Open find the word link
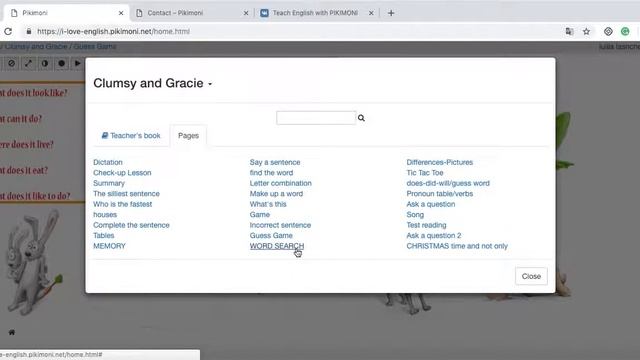Screen dimensions: 640x360 (271, 173)
